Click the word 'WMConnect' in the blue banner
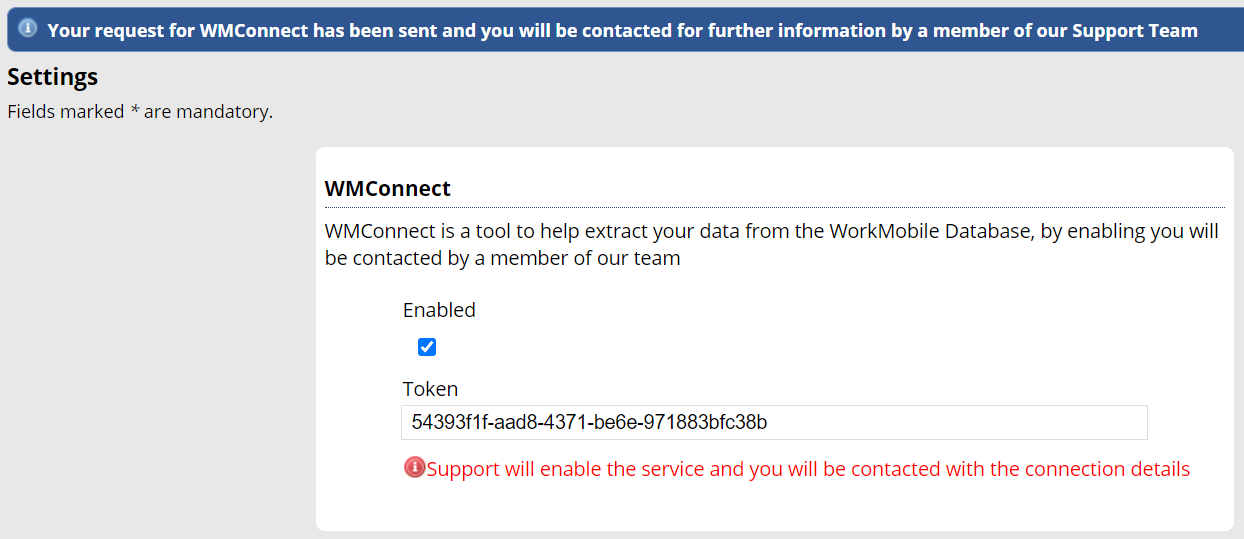Screen dimensions: 1244x539 pos(253,30)
